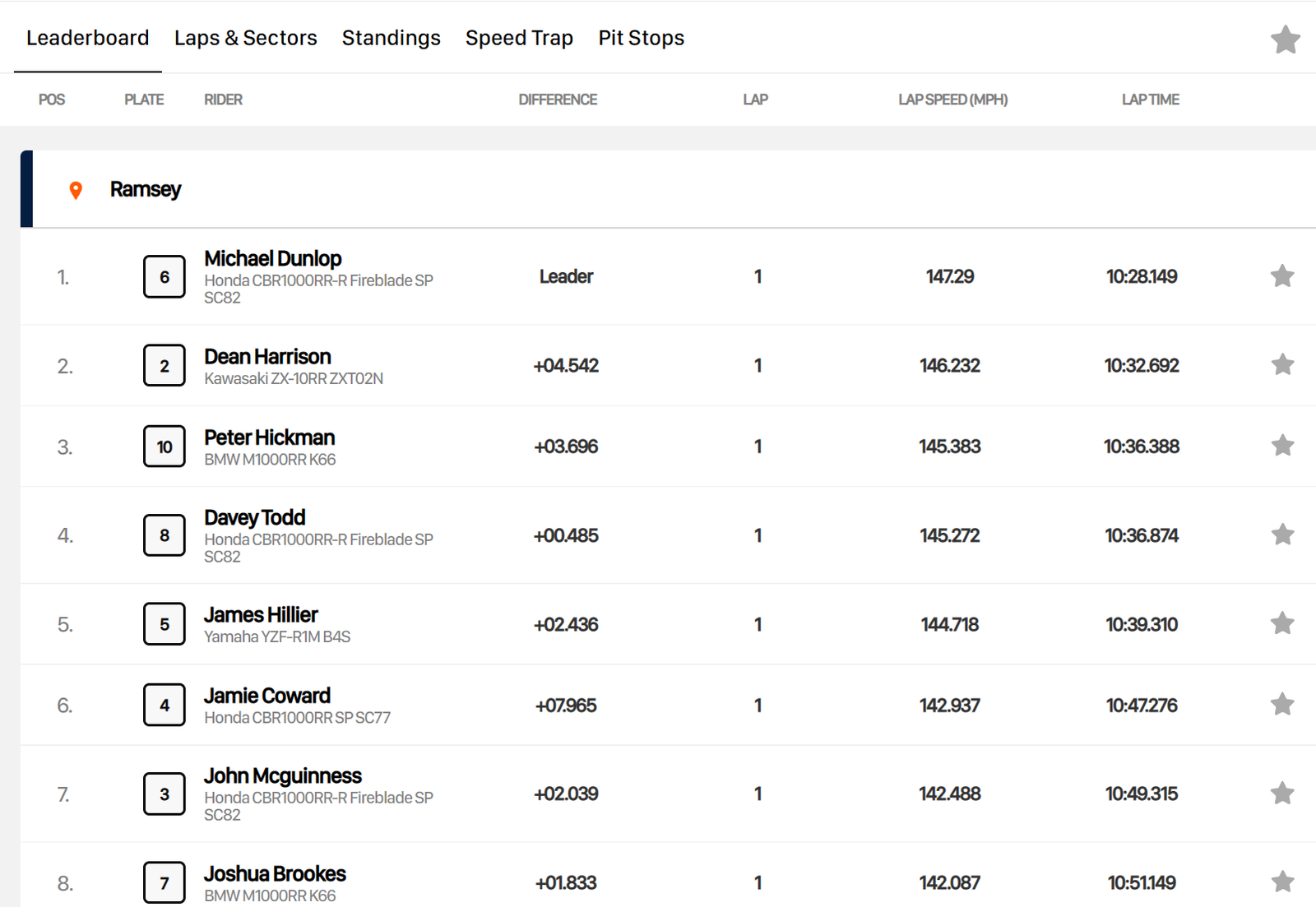Select the Leaderboard tab
Screen dimensions: 1316x907
(87, 38)
